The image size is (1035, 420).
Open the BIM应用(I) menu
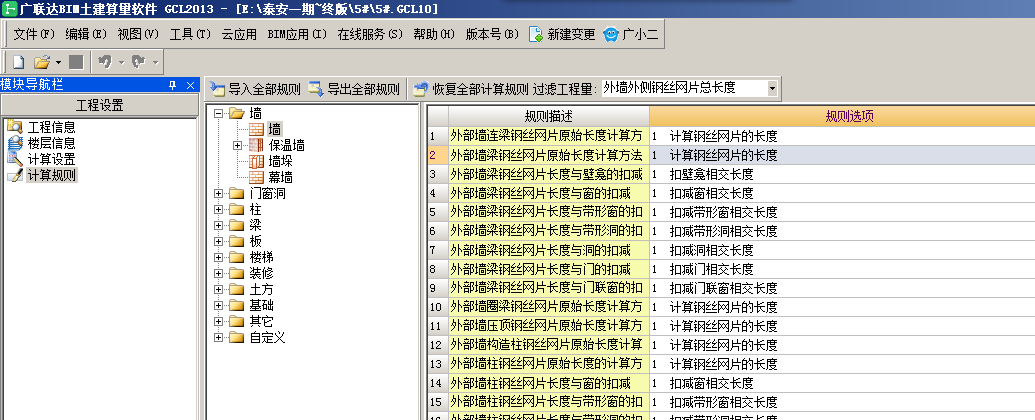pyautogui.click(x=297, y=34)
